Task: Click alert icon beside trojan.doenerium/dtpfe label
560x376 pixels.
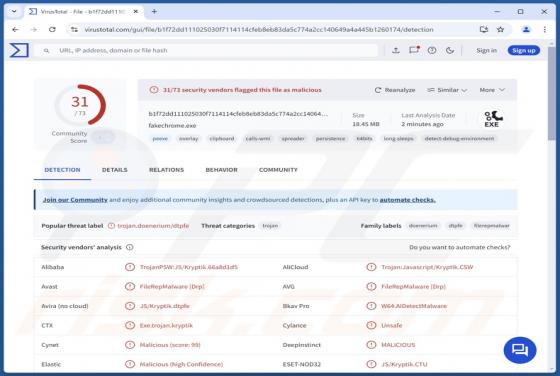Action: (111, 226)
